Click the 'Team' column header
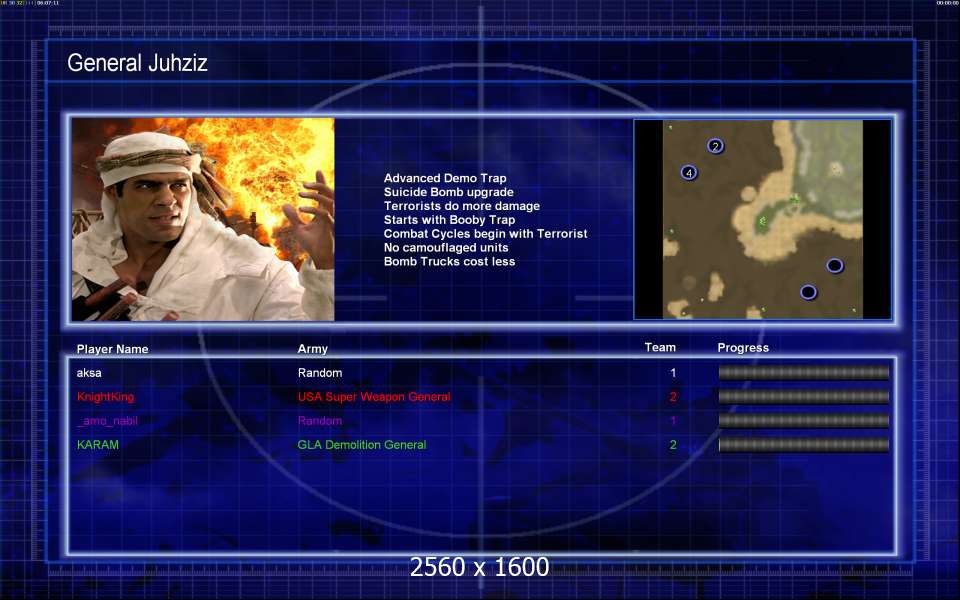 (x=660, y=347)
